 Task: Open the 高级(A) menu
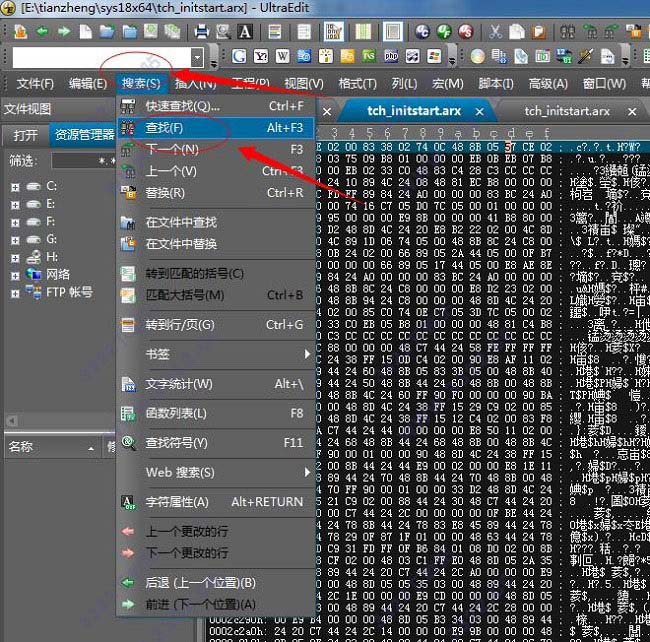[548, 84]
